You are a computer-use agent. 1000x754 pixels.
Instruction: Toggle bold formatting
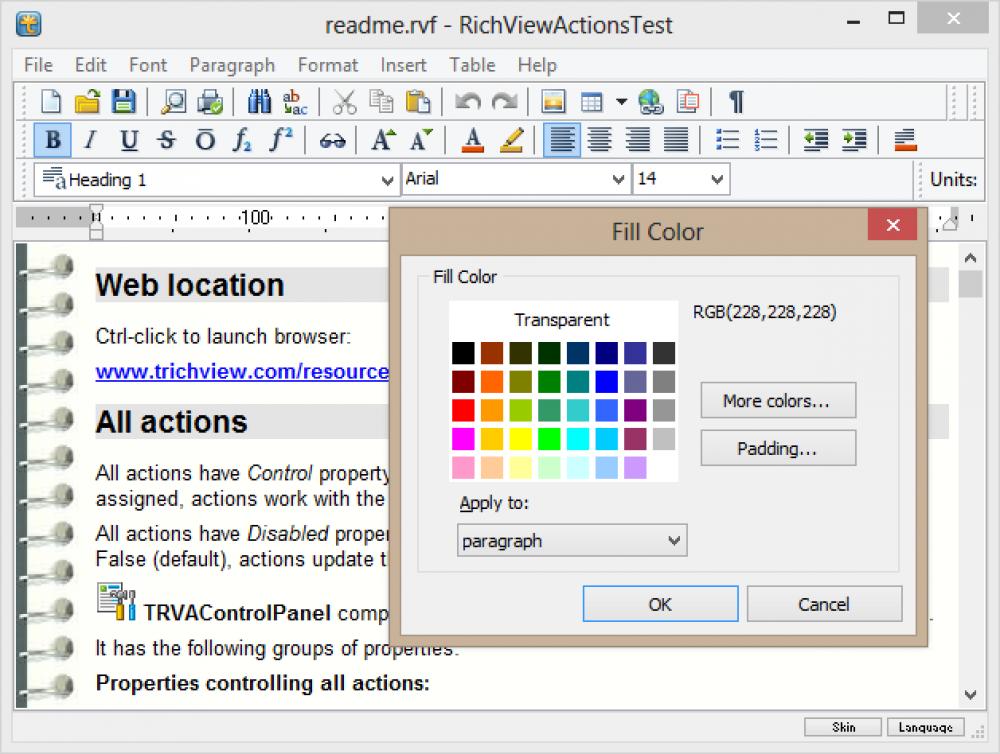pos(51,140)
